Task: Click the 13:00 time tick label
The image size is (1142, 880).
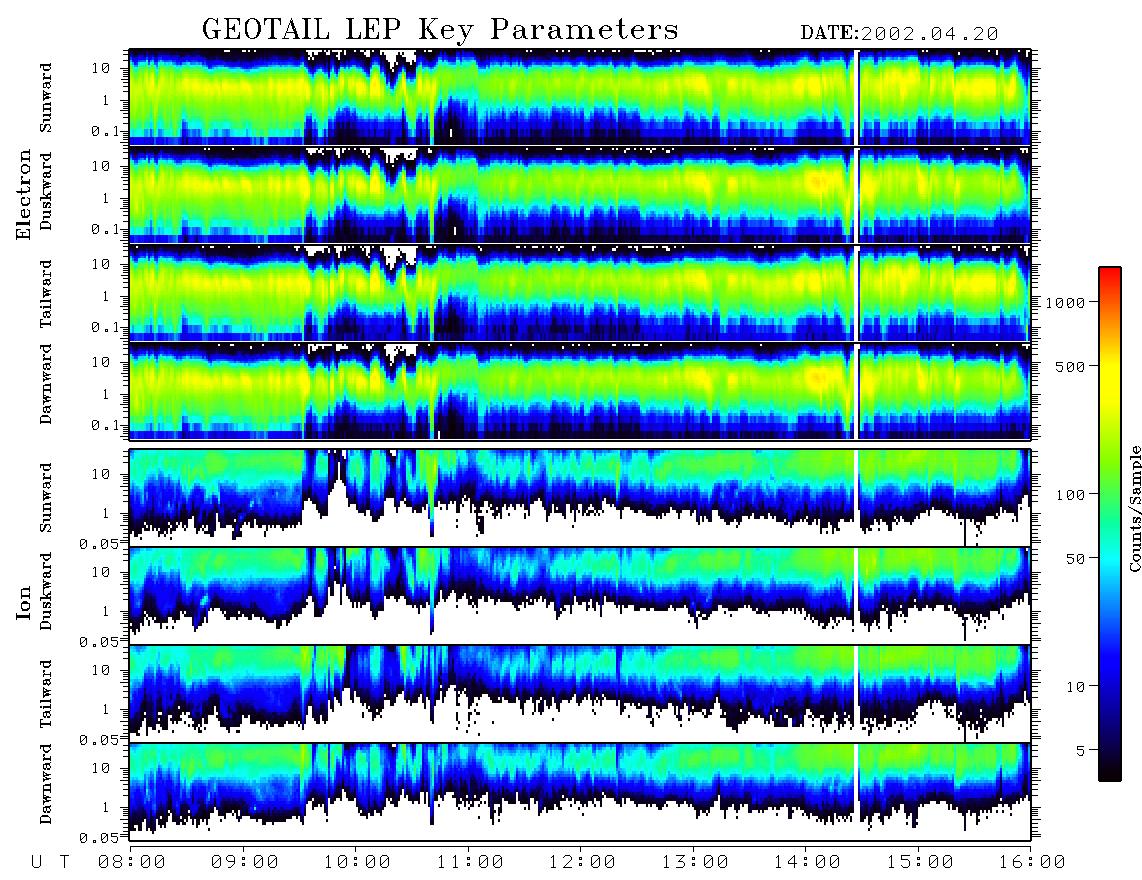Action: tap(695, 862)
